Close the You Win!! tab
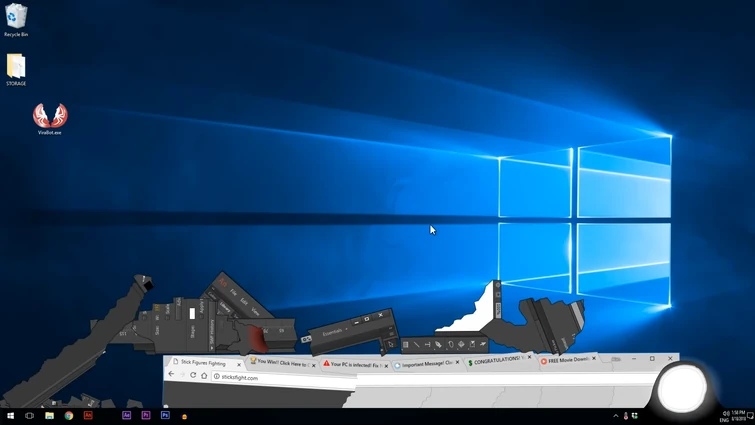Image resolution: width=755 pixels, height=425 pixels. (314, 366)
